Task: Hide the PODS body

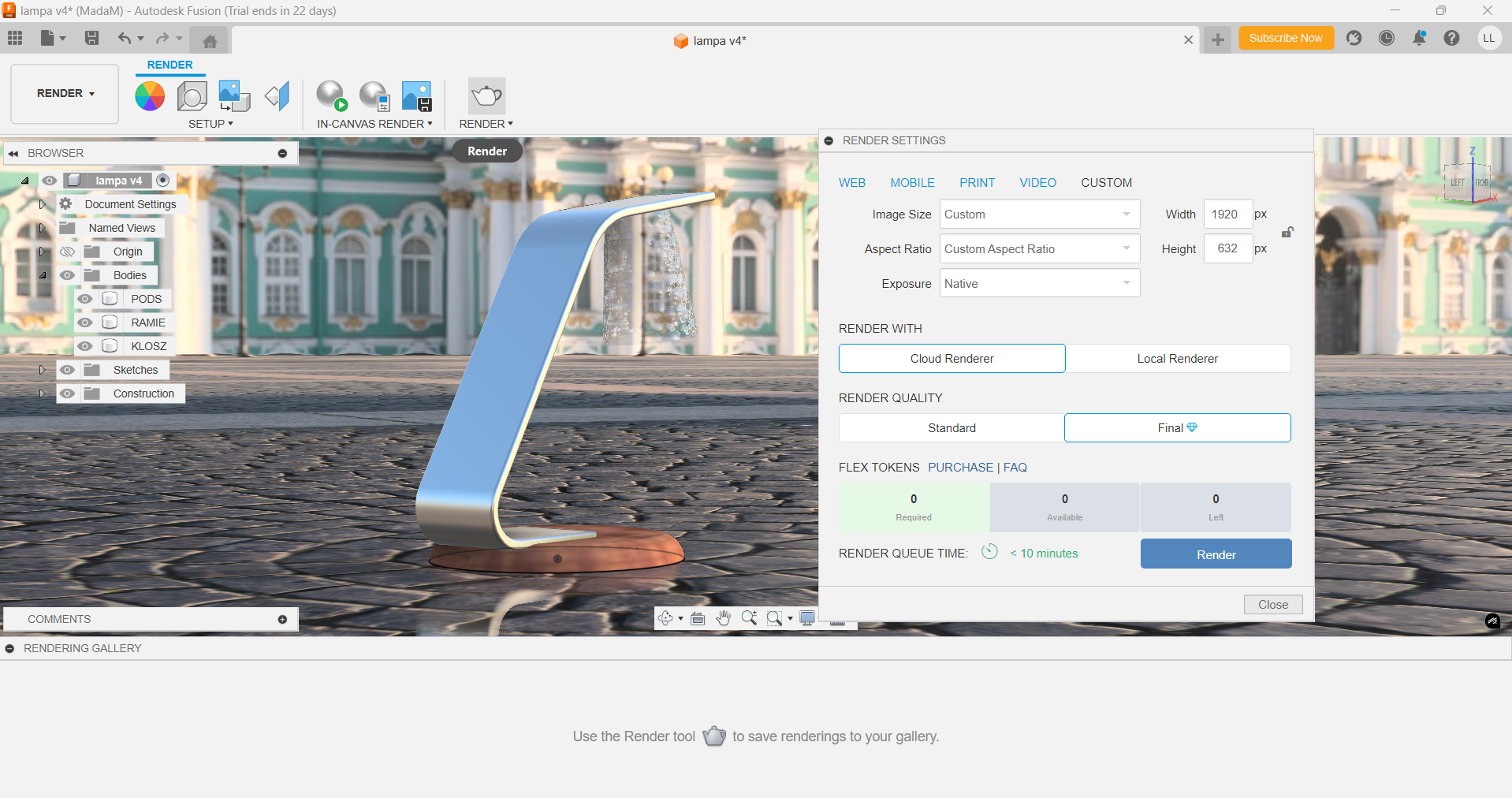Action: click(85, 299)
